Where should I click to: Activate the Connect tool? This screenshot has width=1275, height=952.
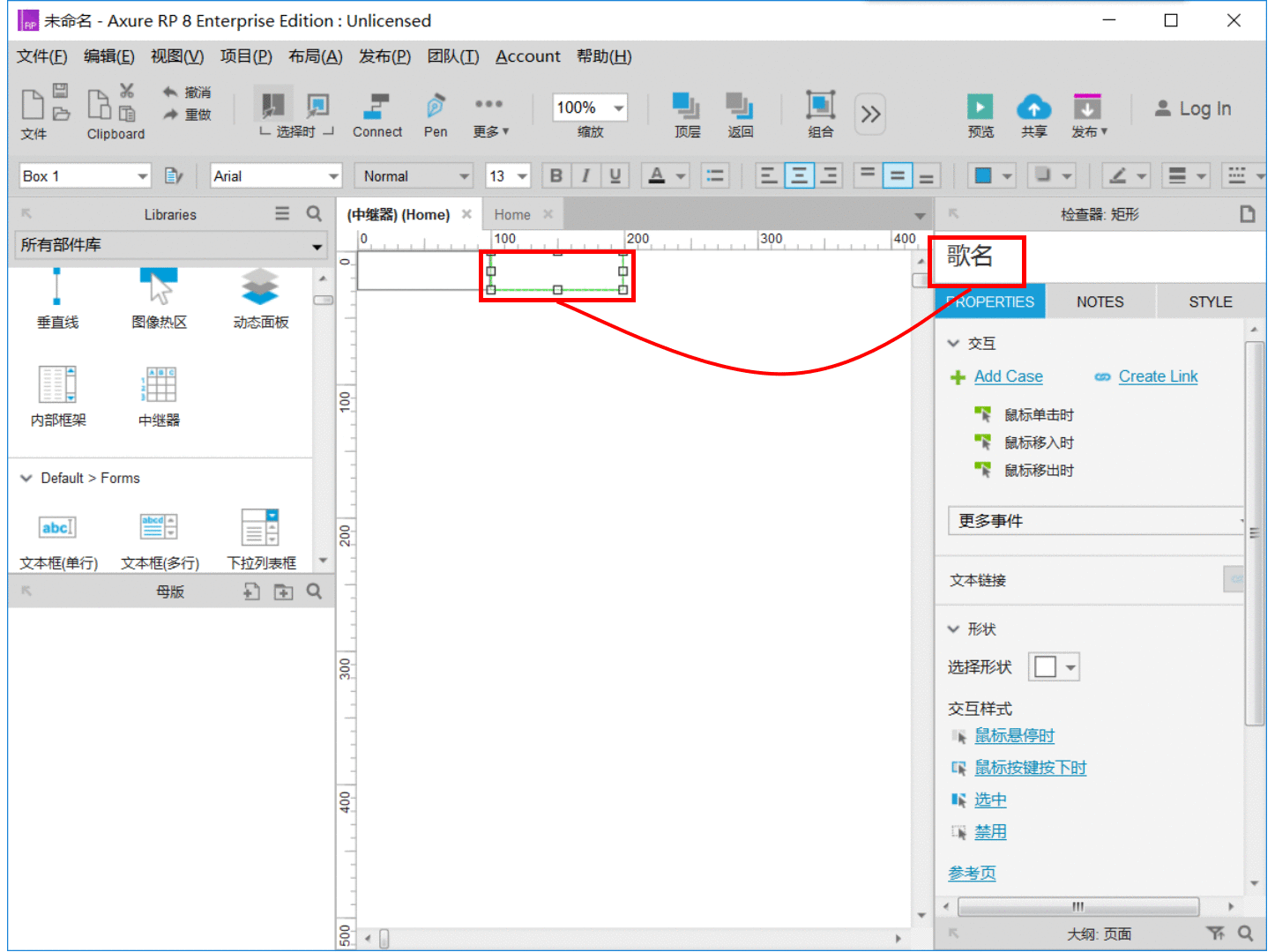[377, 115]
